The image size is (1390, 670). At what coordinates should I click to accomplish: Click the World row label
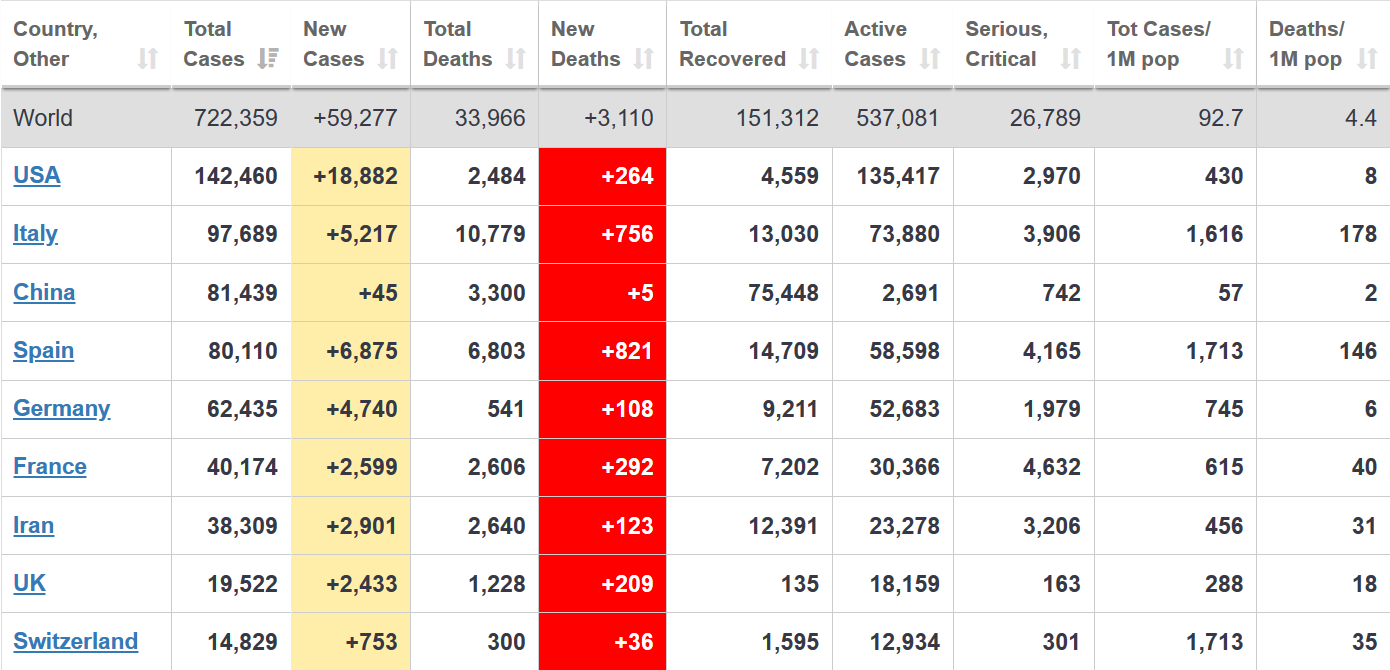click(x=43, y=118)
